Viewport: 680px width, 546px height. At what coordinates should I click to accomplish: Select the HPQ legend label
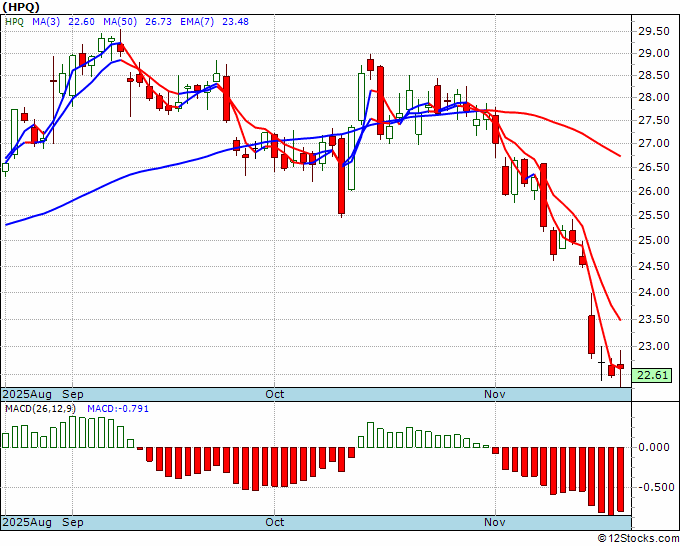(15, 22)
